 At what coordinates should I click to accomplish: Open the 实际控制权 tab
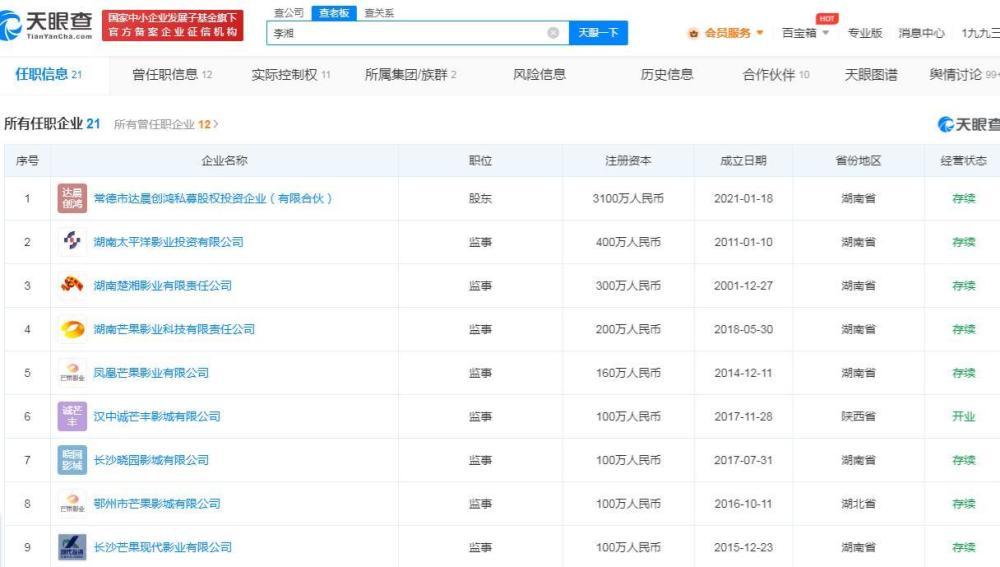(x=291, y=75)
